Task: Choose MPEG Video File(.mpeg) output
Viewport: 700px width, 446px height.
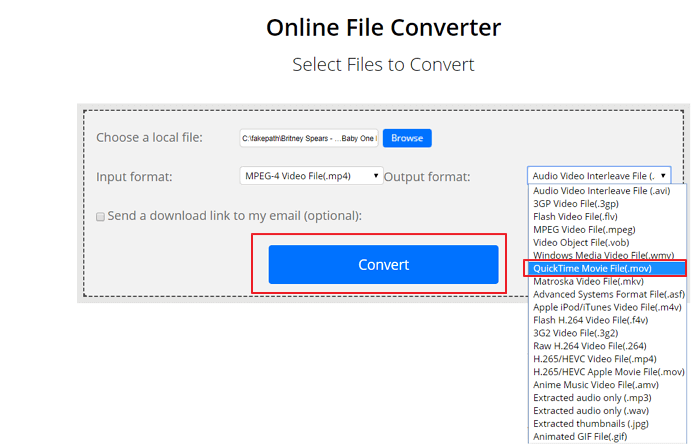Action: click(607, 229)
